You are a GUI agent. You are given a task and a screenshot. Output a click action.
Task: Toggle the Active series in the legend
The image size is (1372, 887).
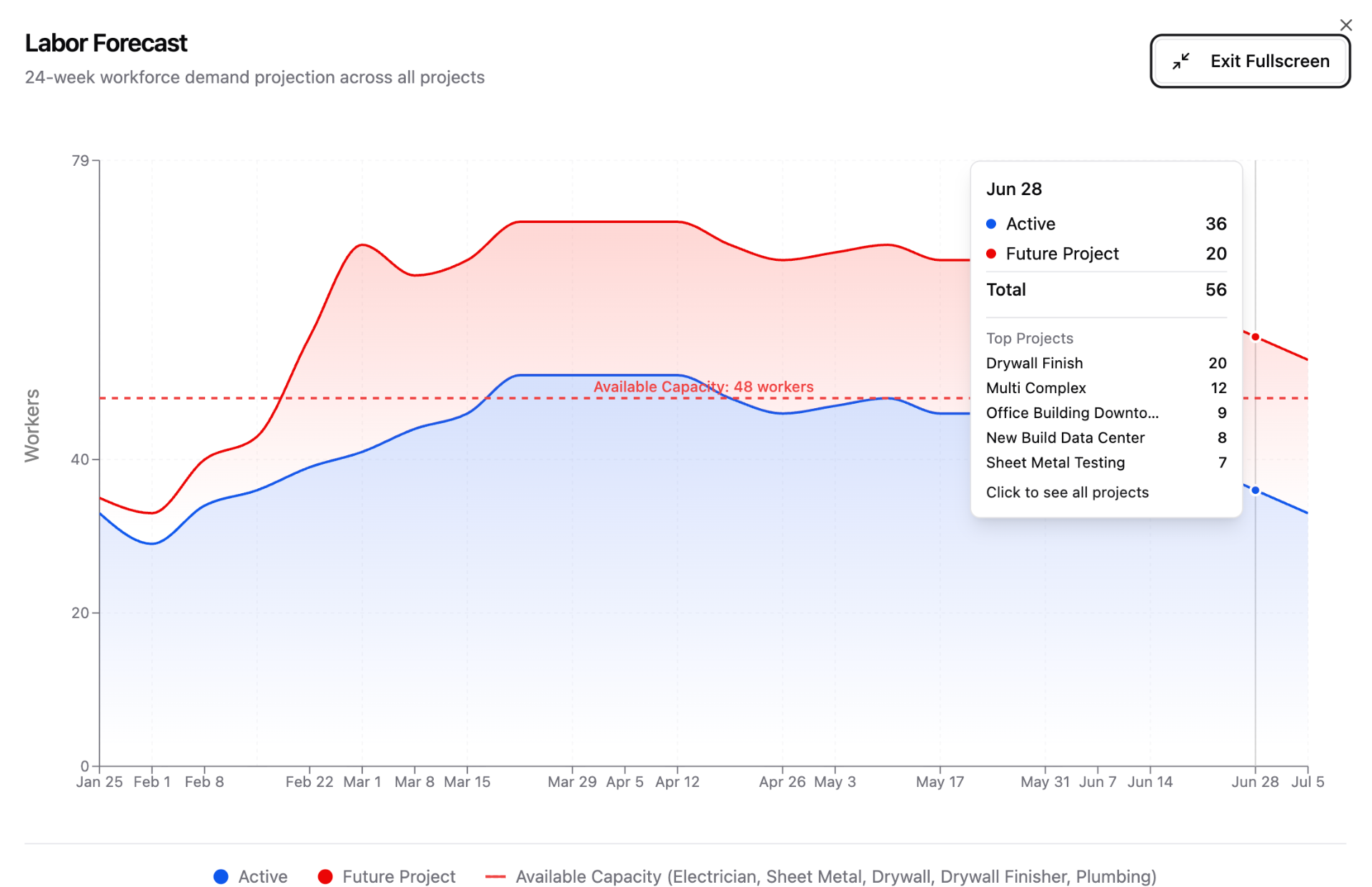click(251, 876)
